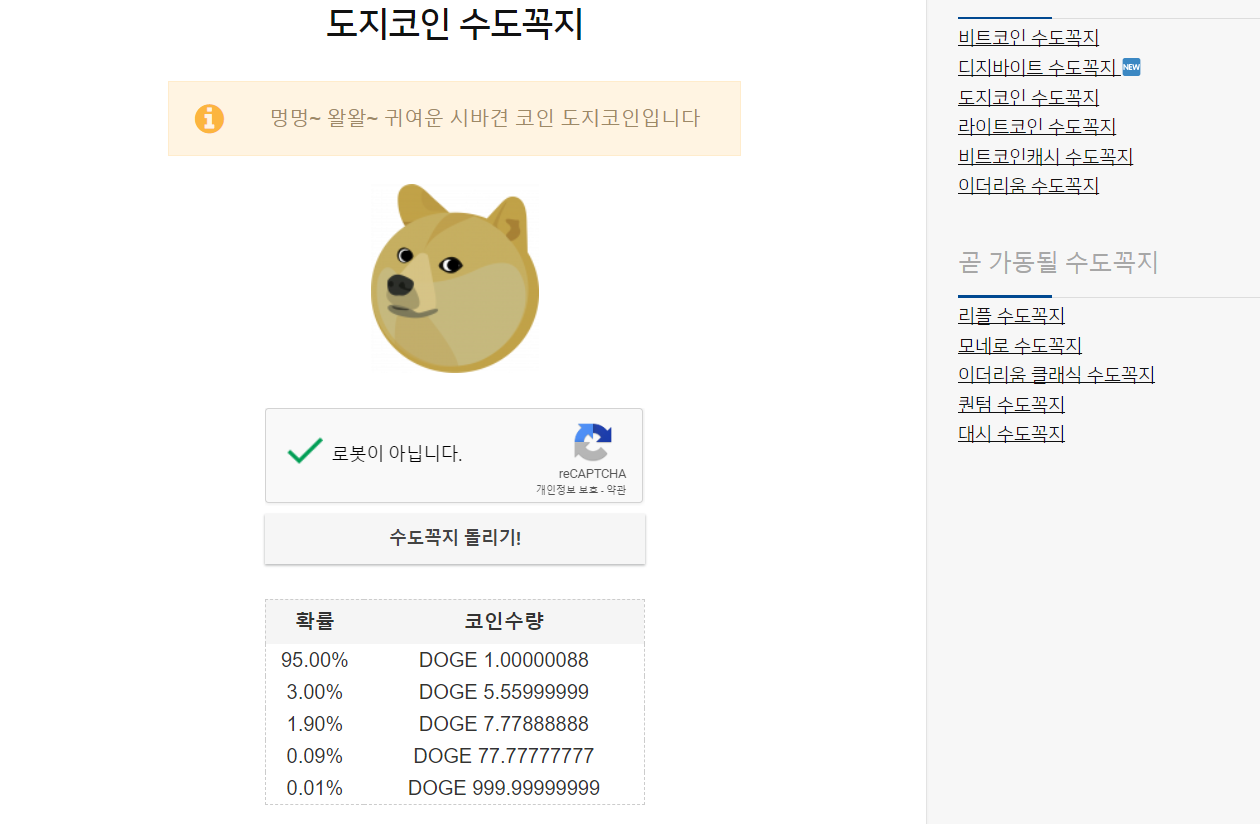
Task: Click the NEW badge next to 디지바이트 수도꼭지
Action: [x=1131, y=67]
